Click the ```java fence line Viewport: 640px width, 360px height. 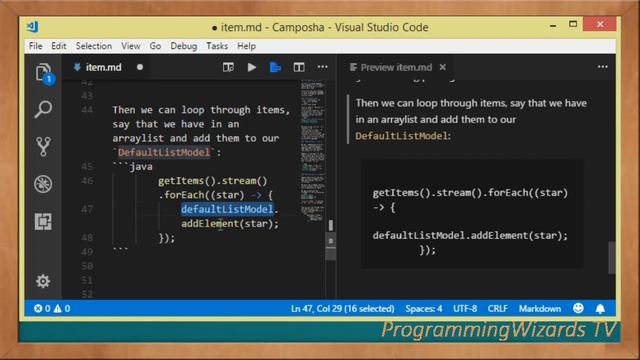tap(133, 167)
